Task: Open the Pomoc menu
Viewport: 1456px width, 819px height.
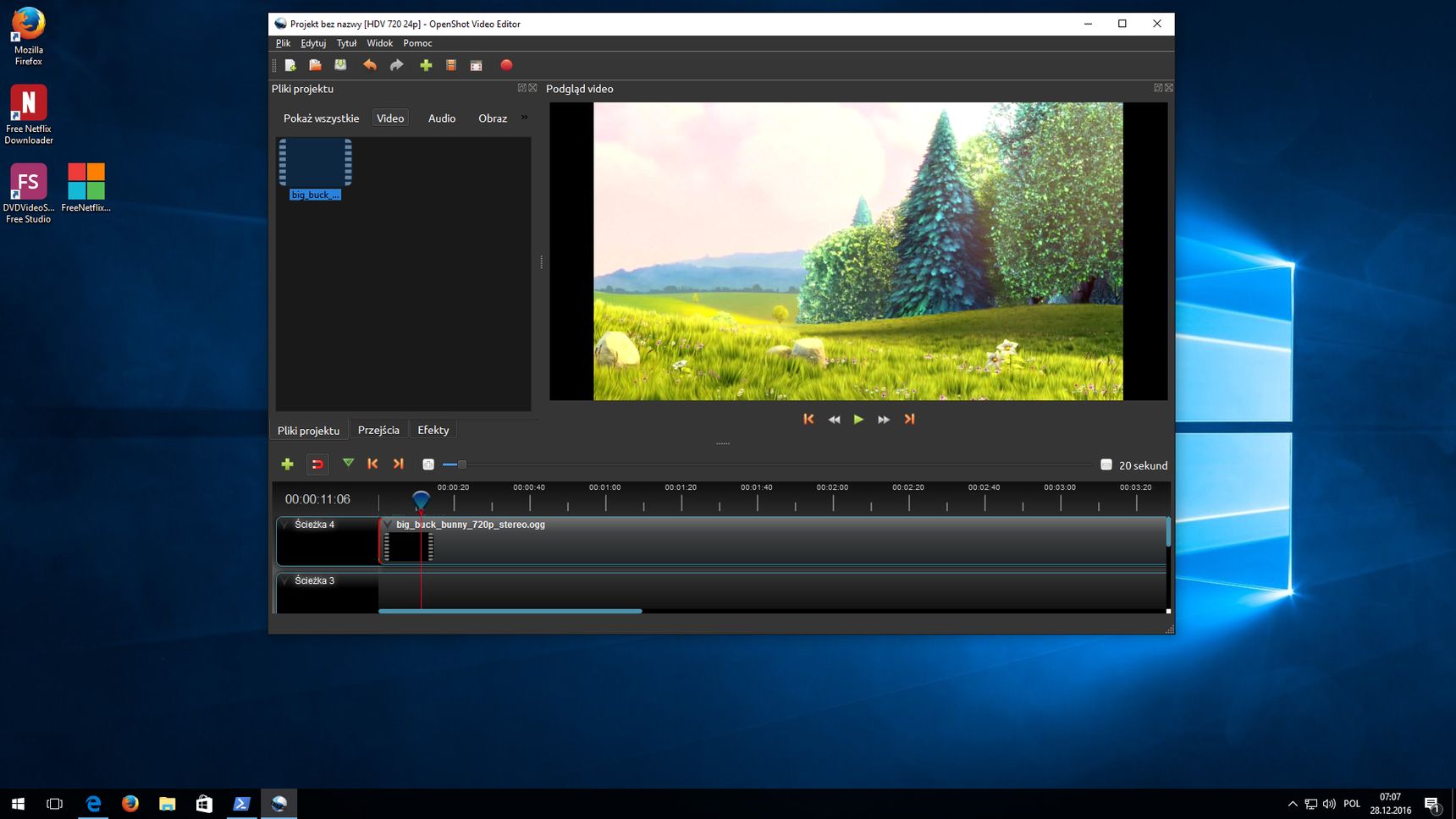Action: (x=417, y=43)
